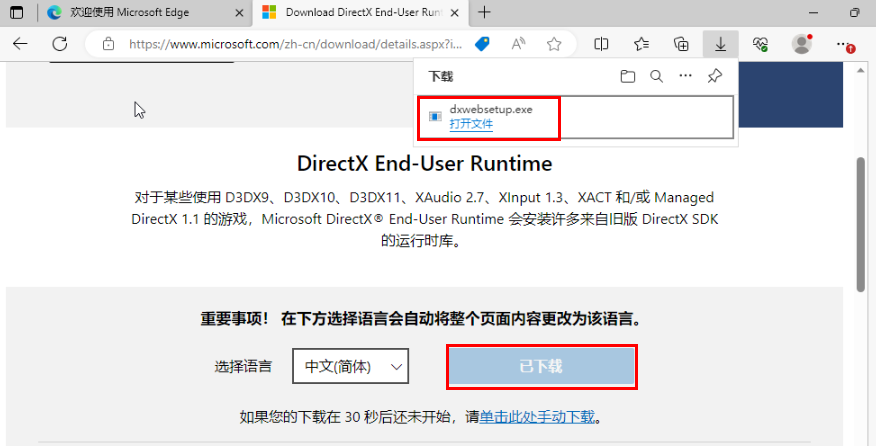Image resolution: width=876 pixels, height=446 pixels.
Task: Open a new tab with plus
Action: (x=484, y=12)
